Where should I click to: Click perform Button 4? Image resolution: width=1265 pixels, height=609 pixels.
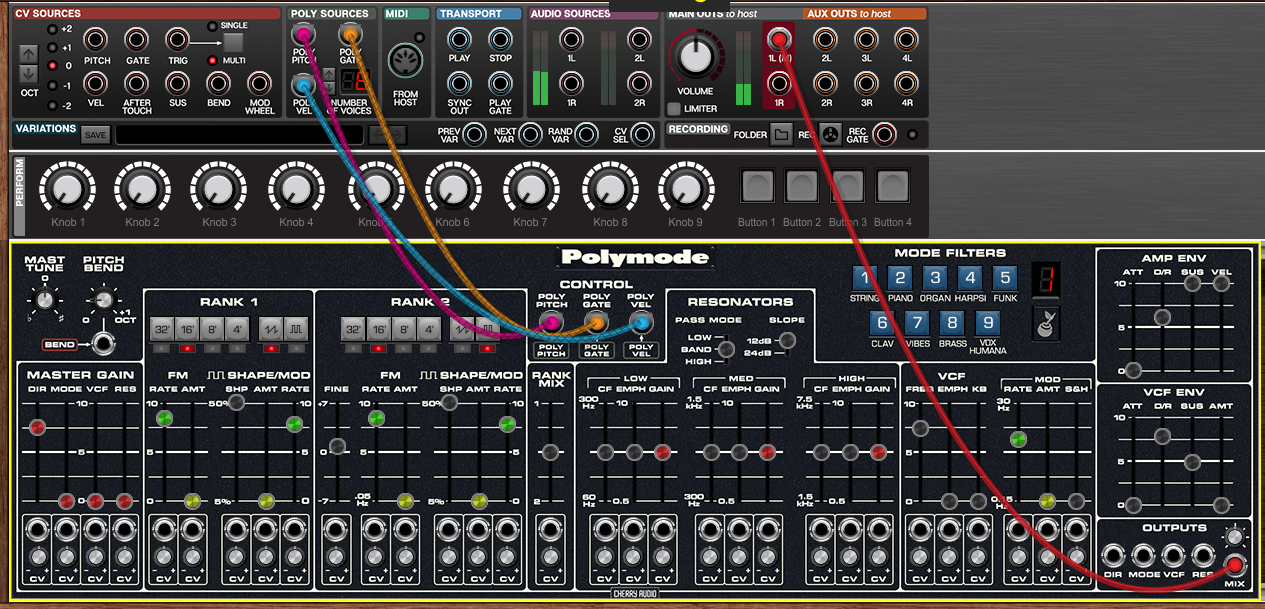click(x=893, y=186)
